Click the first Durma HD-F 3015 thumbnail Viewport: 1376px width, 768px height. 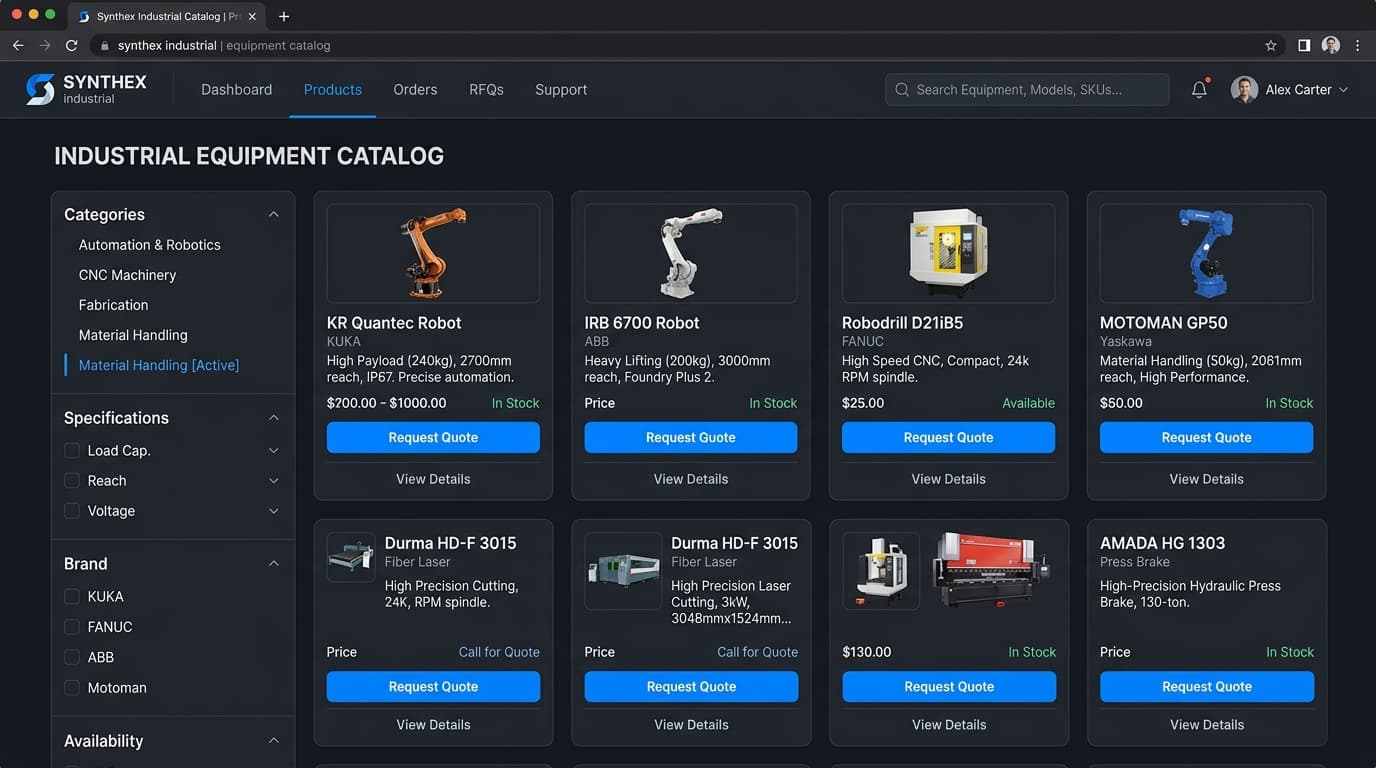[x=351, y=557]
